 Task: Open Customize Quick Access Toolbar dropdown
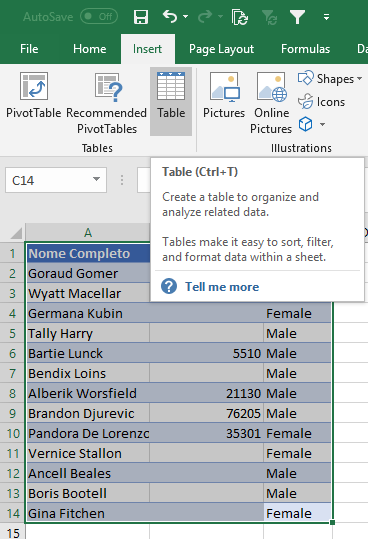coord(326,16)
